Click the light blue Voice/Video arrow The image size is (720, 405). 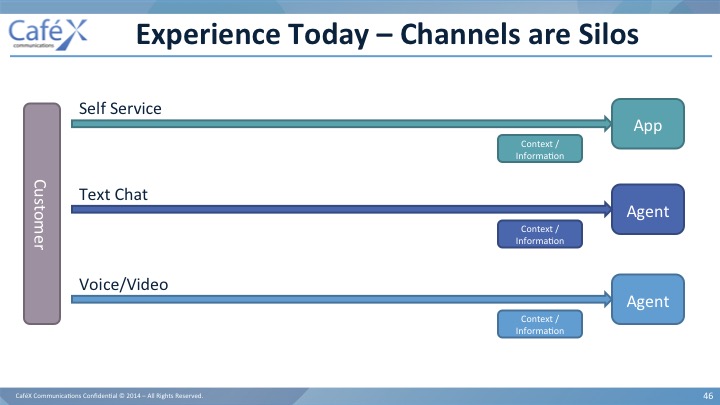[341, 299]
